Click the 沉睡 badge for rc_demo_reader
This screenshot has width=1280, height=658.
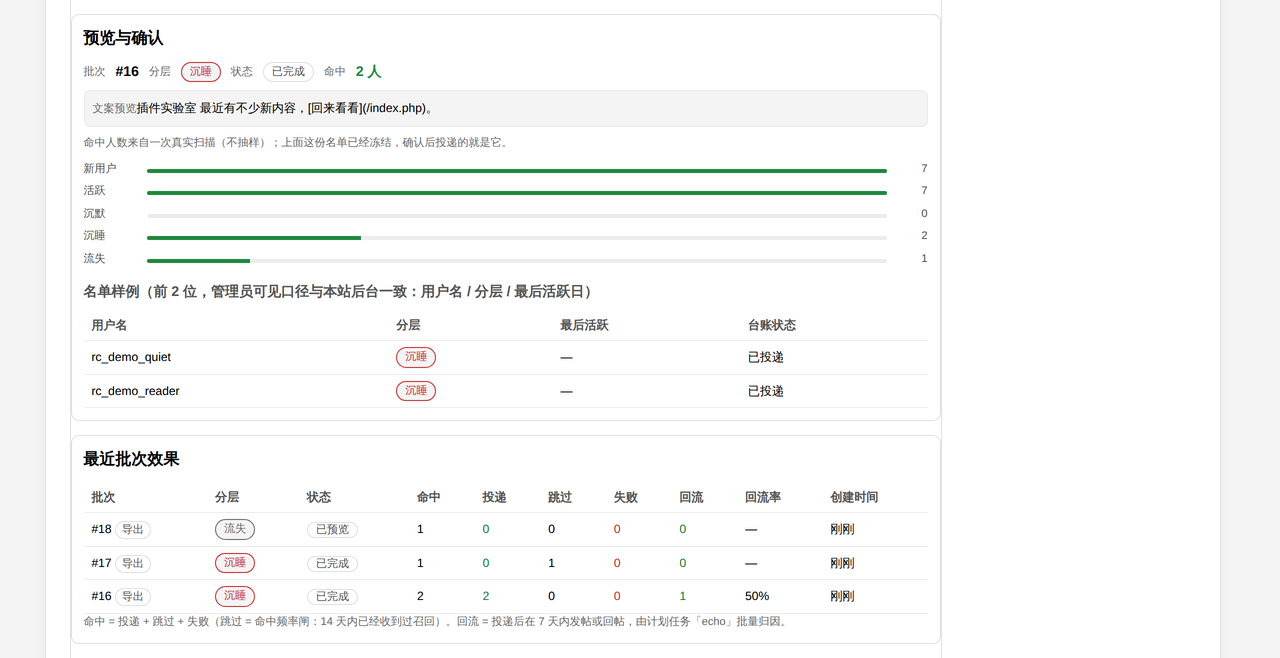click(x=416, y=391)
